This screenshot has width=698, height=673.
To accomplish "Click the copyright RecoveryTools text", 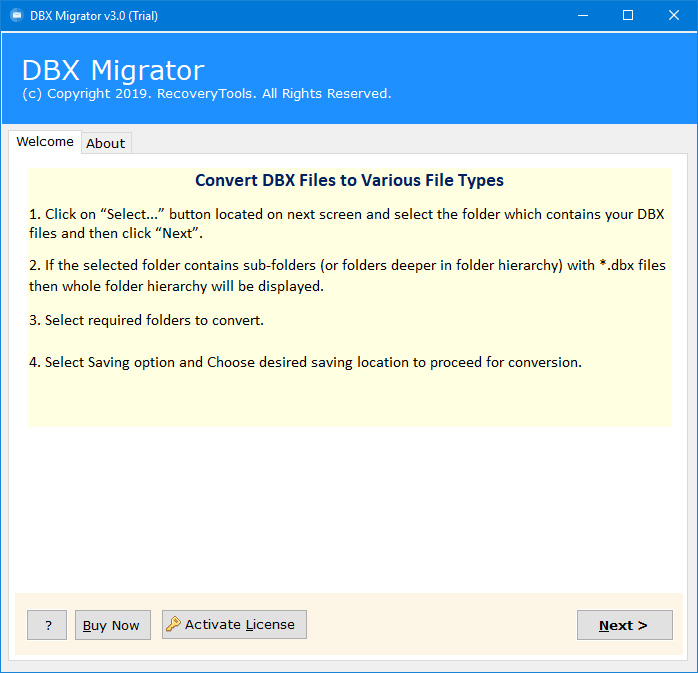I will click(207, 93).
